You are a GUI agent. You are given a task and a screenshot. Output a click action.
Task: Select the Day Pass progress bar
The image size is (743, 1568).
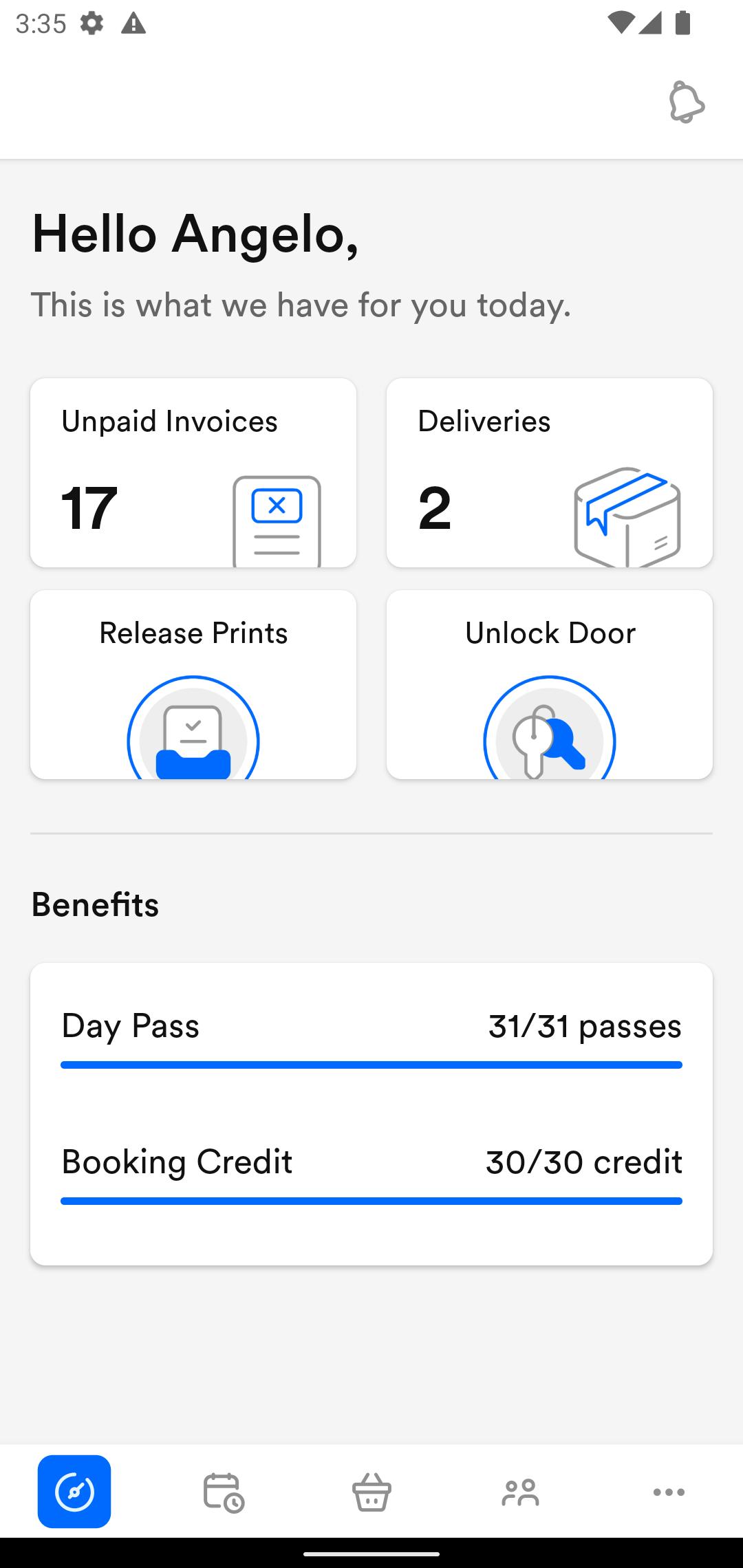tap(371, 1065)
